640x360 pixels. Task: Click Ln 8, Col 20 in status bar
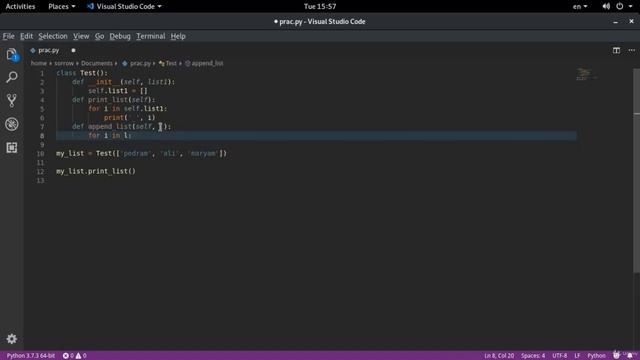click(499, 356)
